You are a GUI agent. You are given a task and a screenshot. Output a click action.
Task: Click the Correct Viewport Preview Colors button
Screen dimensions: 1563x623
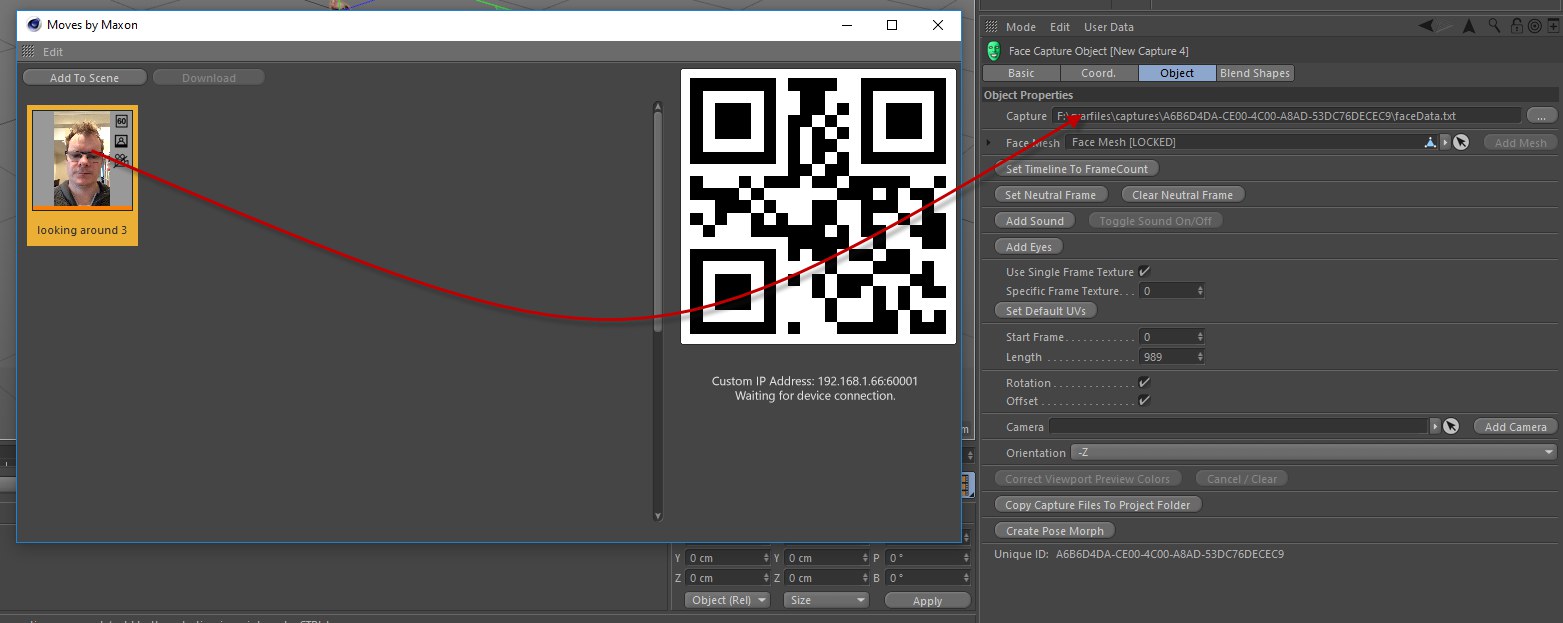[x=1088, y=479]
